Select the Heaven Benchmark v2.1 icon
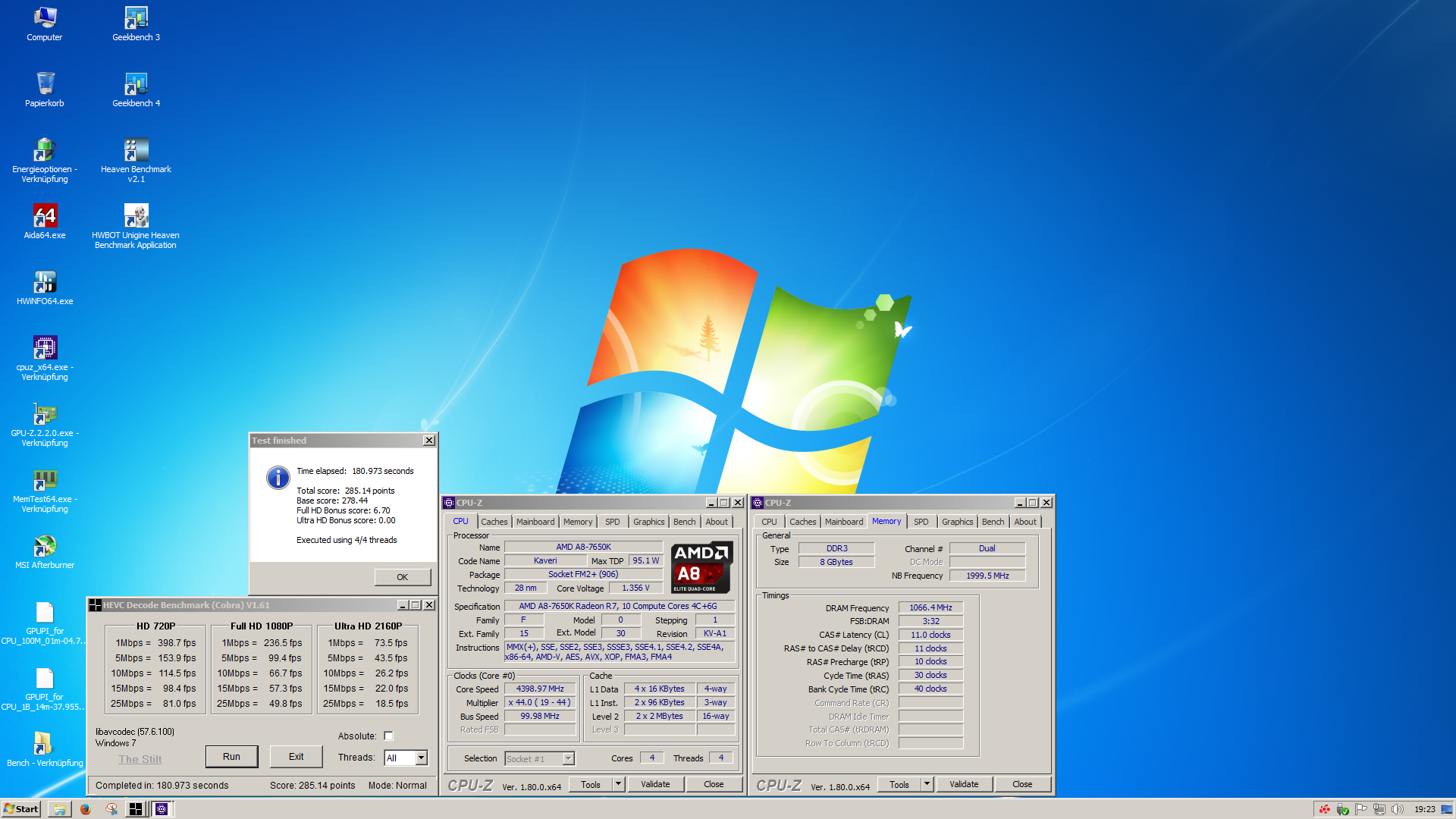Image resolution: width=1456 pixels, height=819 pixels. pyautogui.click(x=136, y=160)
